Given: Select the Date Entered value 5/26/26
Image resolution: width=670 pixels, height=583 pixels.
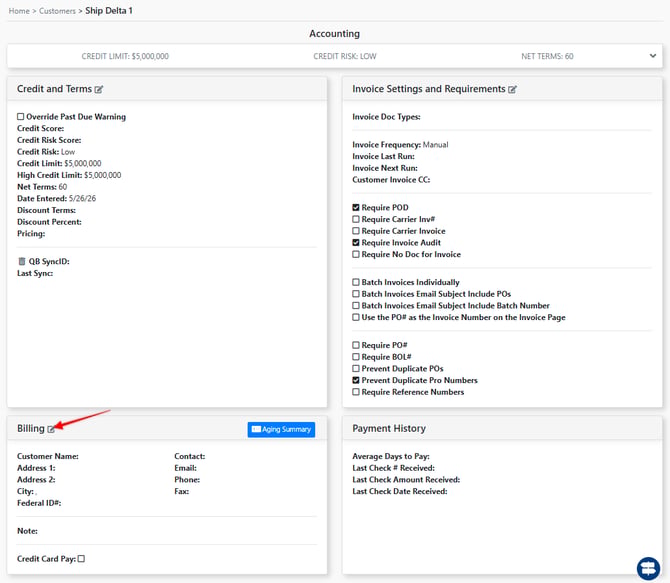Looking at the screenshot, I should [82, 198].
